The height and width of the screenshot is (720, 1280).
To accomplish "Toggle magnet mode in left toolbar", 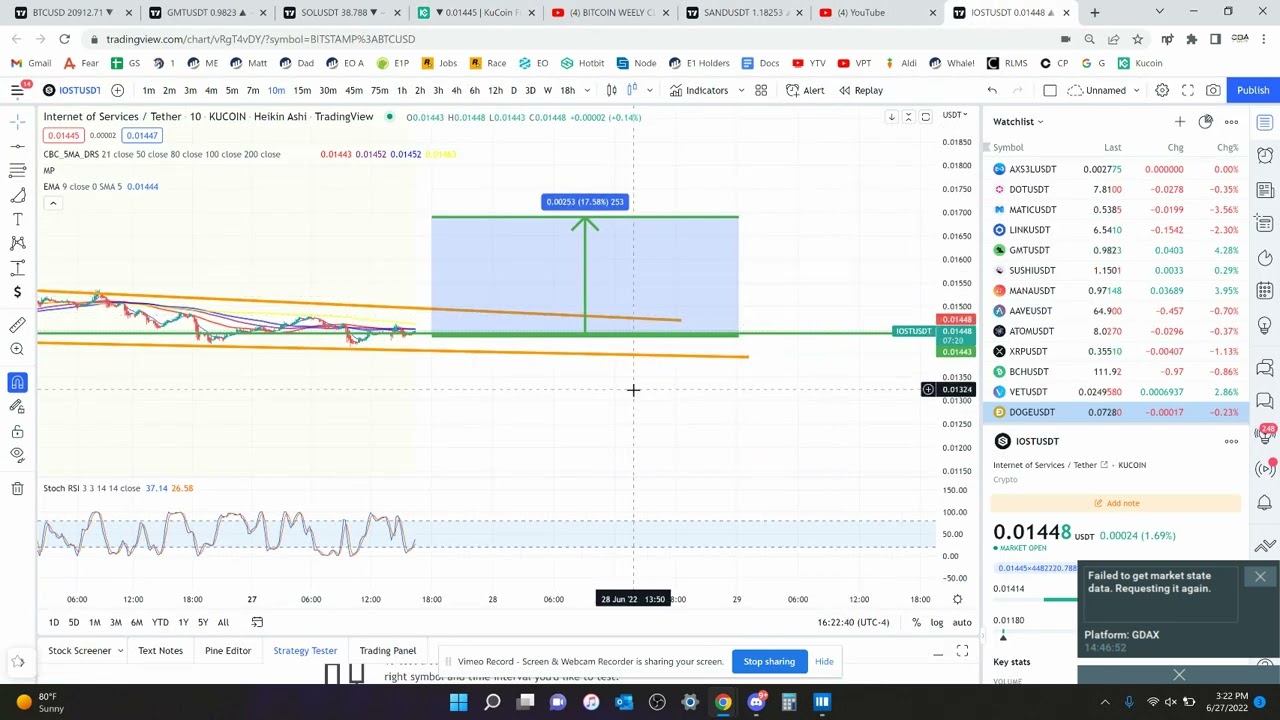I will point(17,382).
